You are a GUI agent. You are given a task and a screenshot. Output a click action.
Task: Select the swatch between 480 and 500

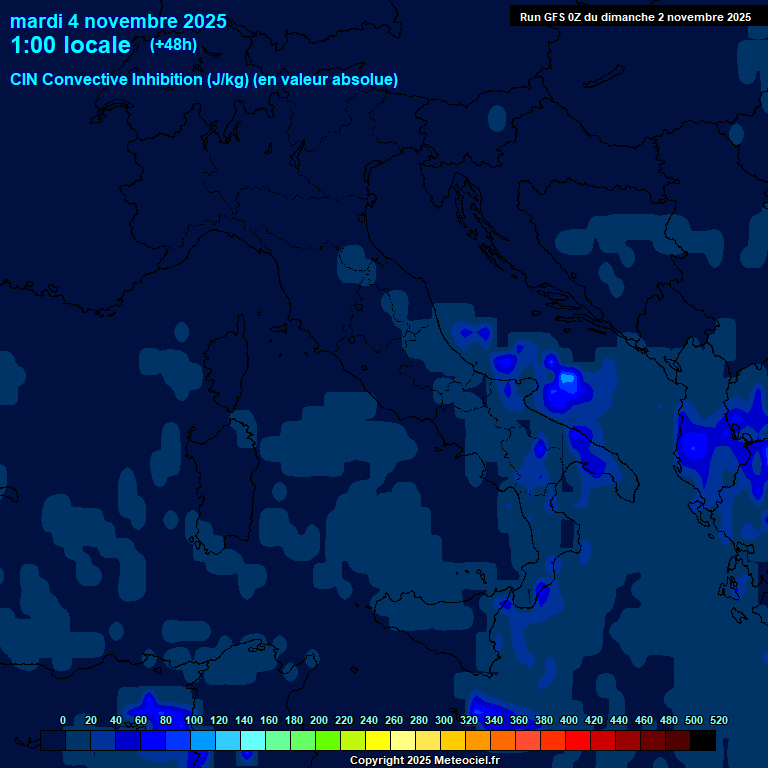[x=677, y=741]
